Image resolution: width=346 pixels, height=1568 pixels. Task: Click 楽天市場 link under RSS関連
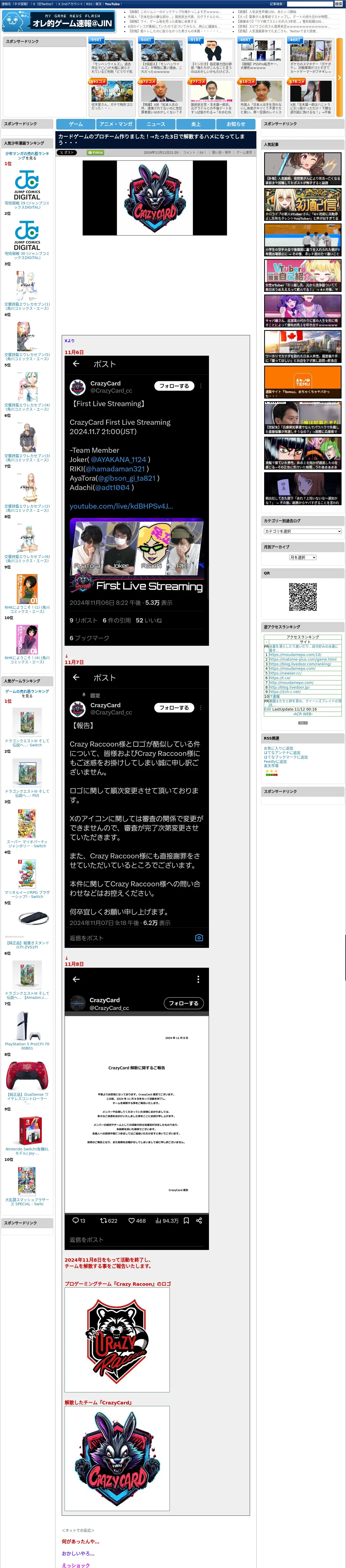point(271,766)
